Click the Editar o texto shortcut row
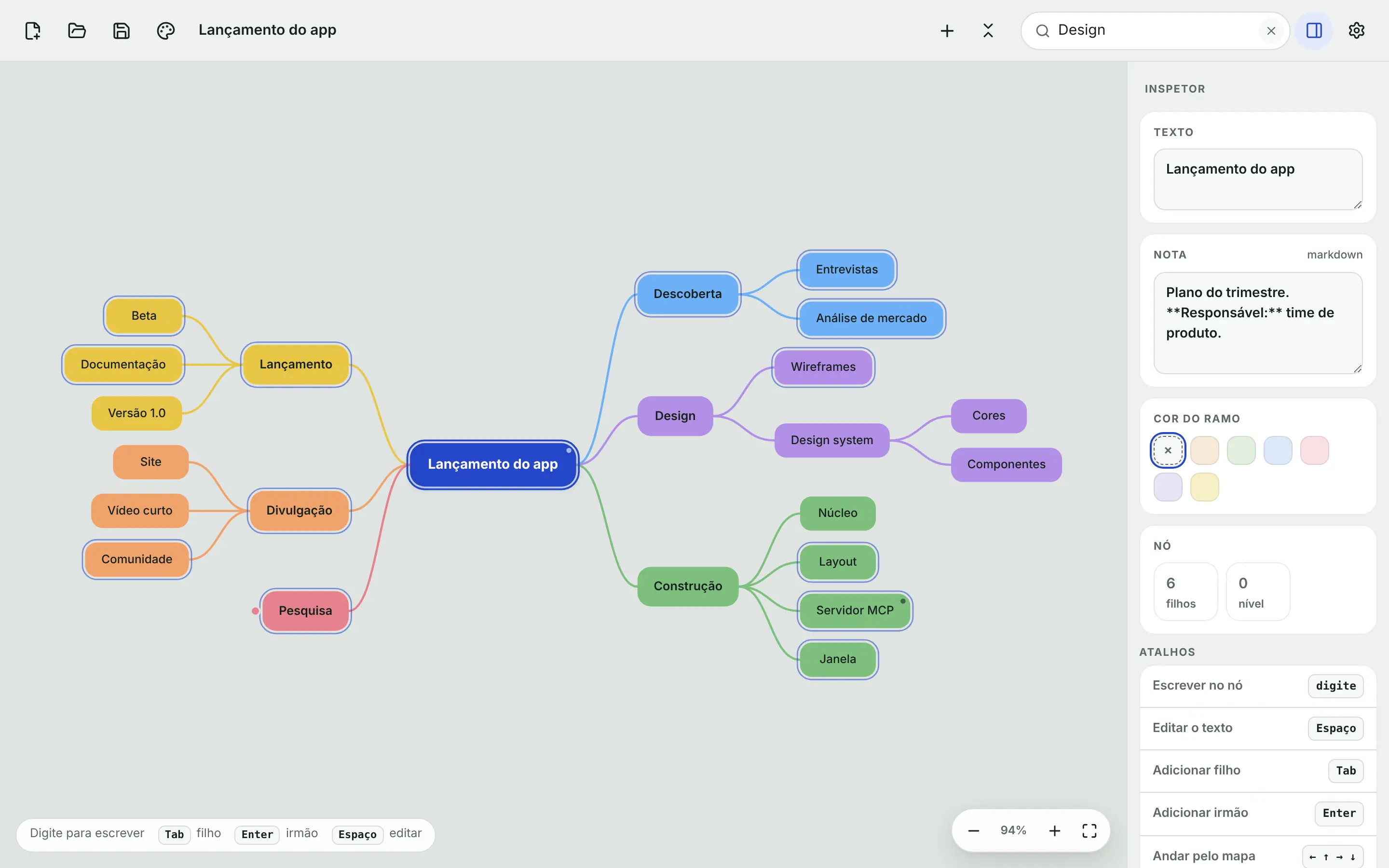The width and height of the screenshot is (1389, 868). pyautogui.click(x=1257, y=728)
